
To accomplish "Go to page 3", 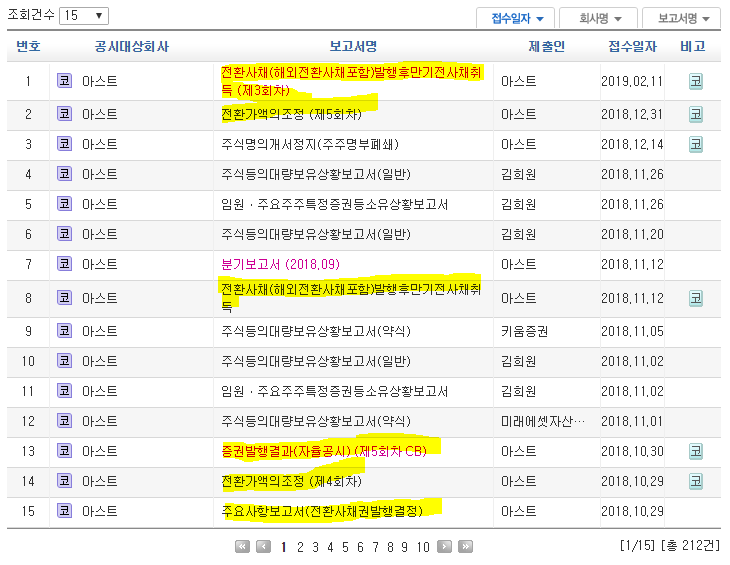I will (315, 547).
